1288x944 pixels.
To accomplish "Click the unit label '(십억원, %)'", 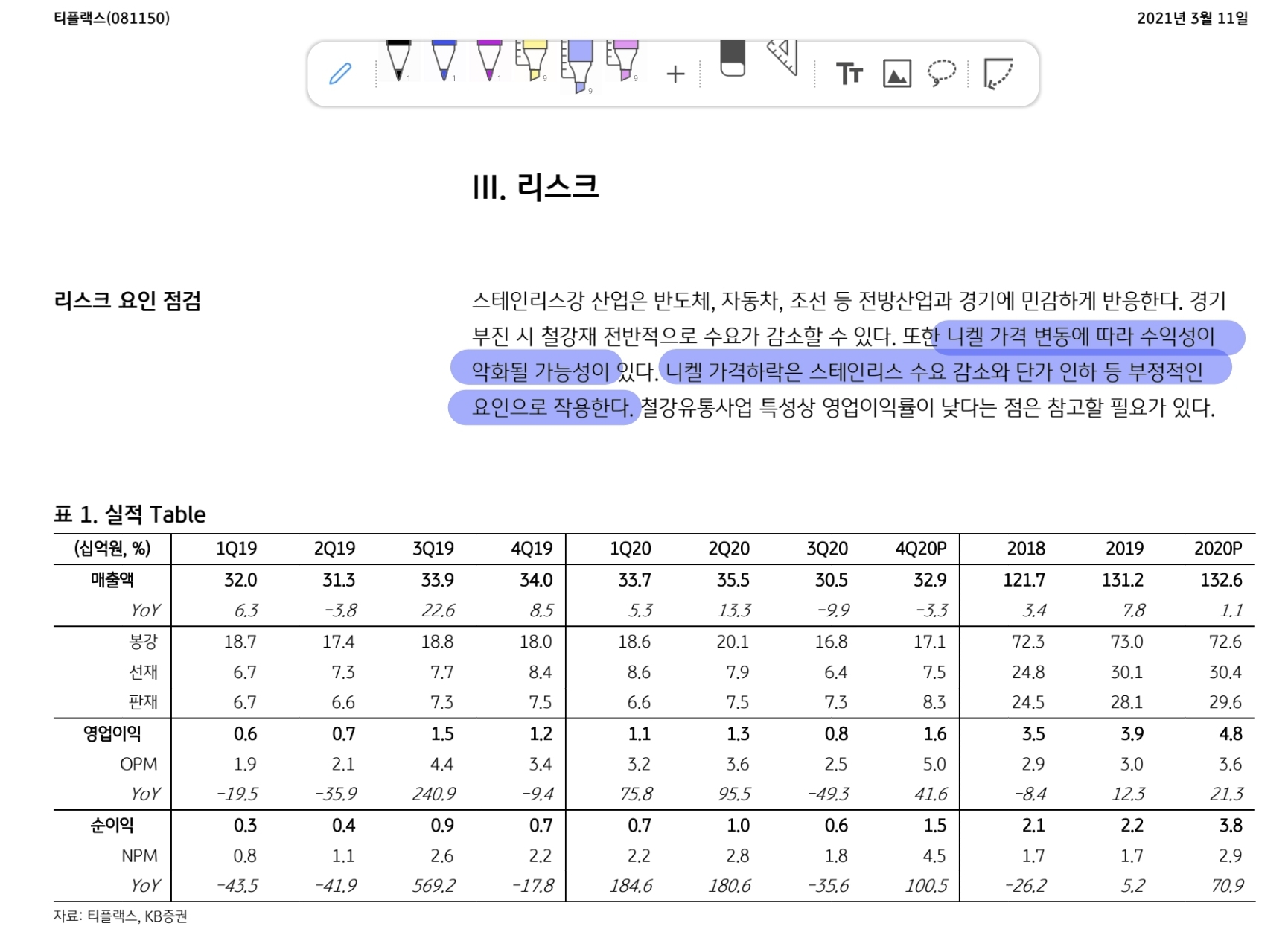I will [x=112, y=549].
